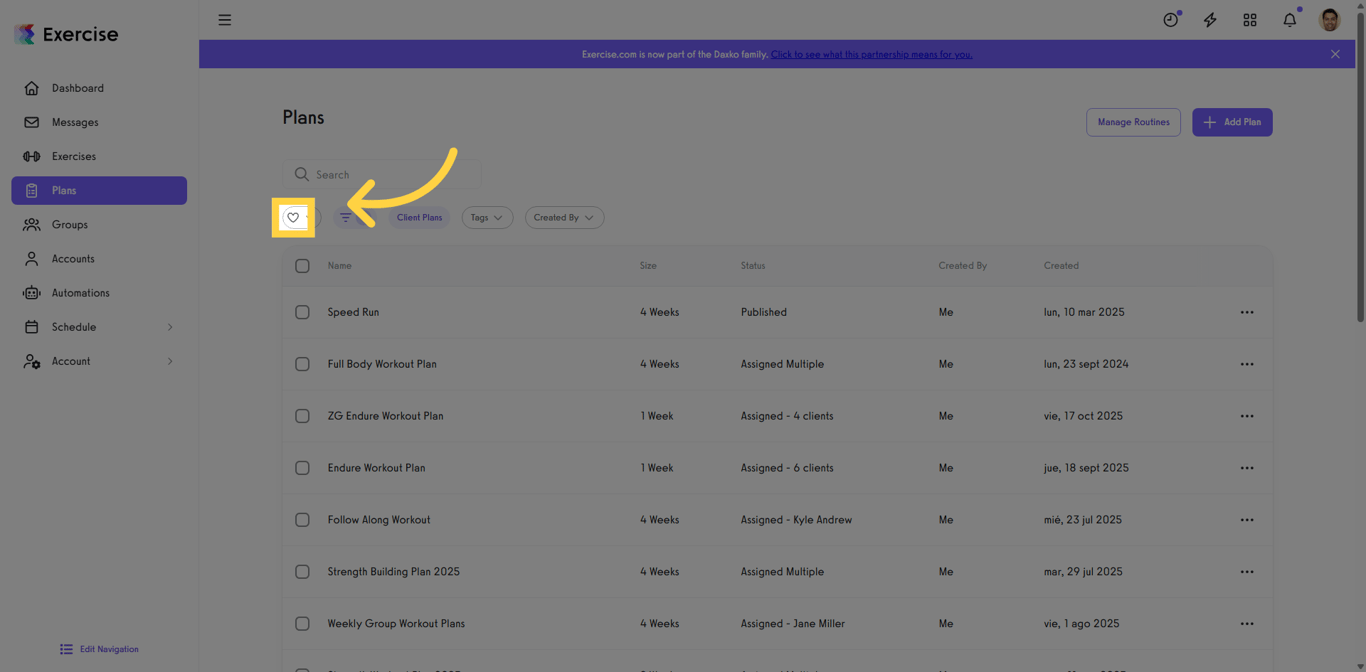Click 'Assigned - 6 clients' status cell

(787, 468)
